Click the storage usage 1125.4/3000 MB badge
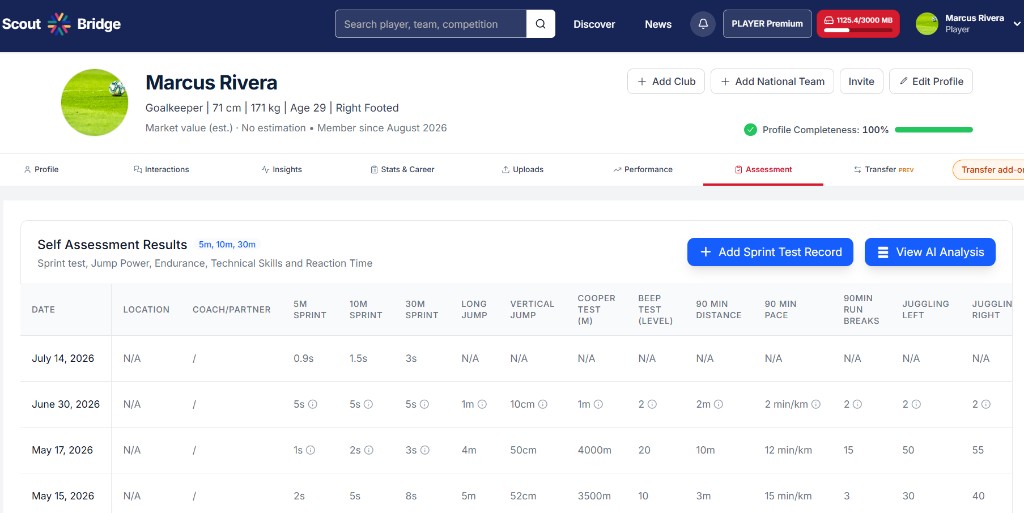 (858, 24)
